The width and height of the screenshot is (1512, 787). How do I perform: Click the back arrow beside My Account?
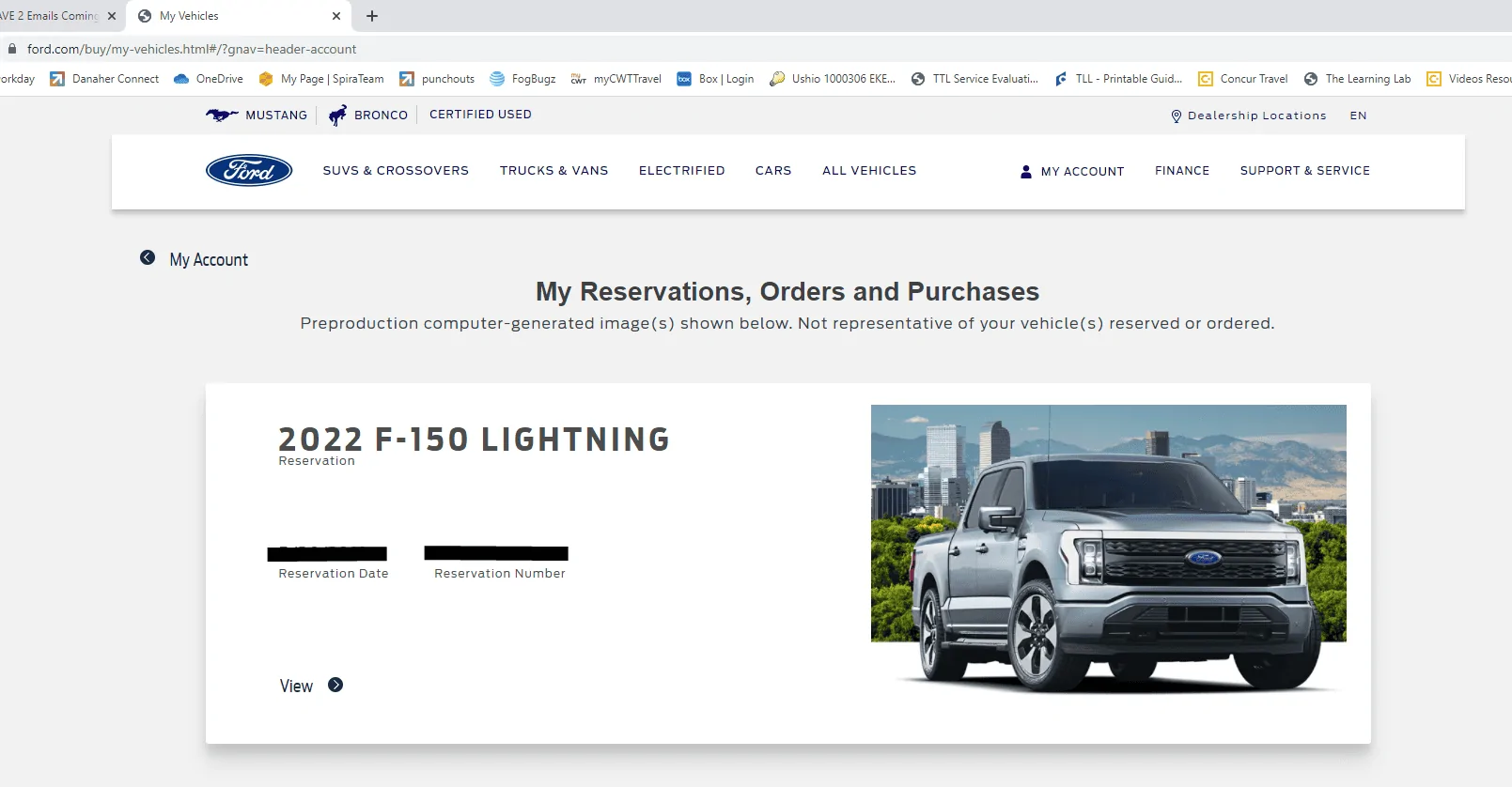pos(148,258)
